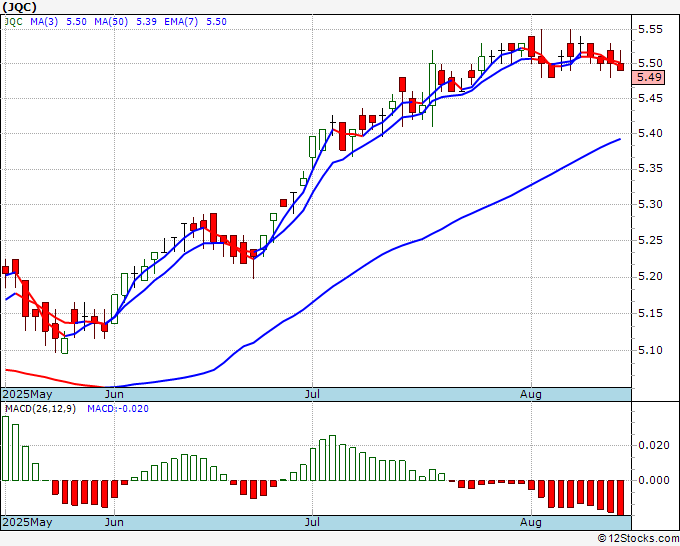Click the 5.40 price axis label

pos(650,134)
